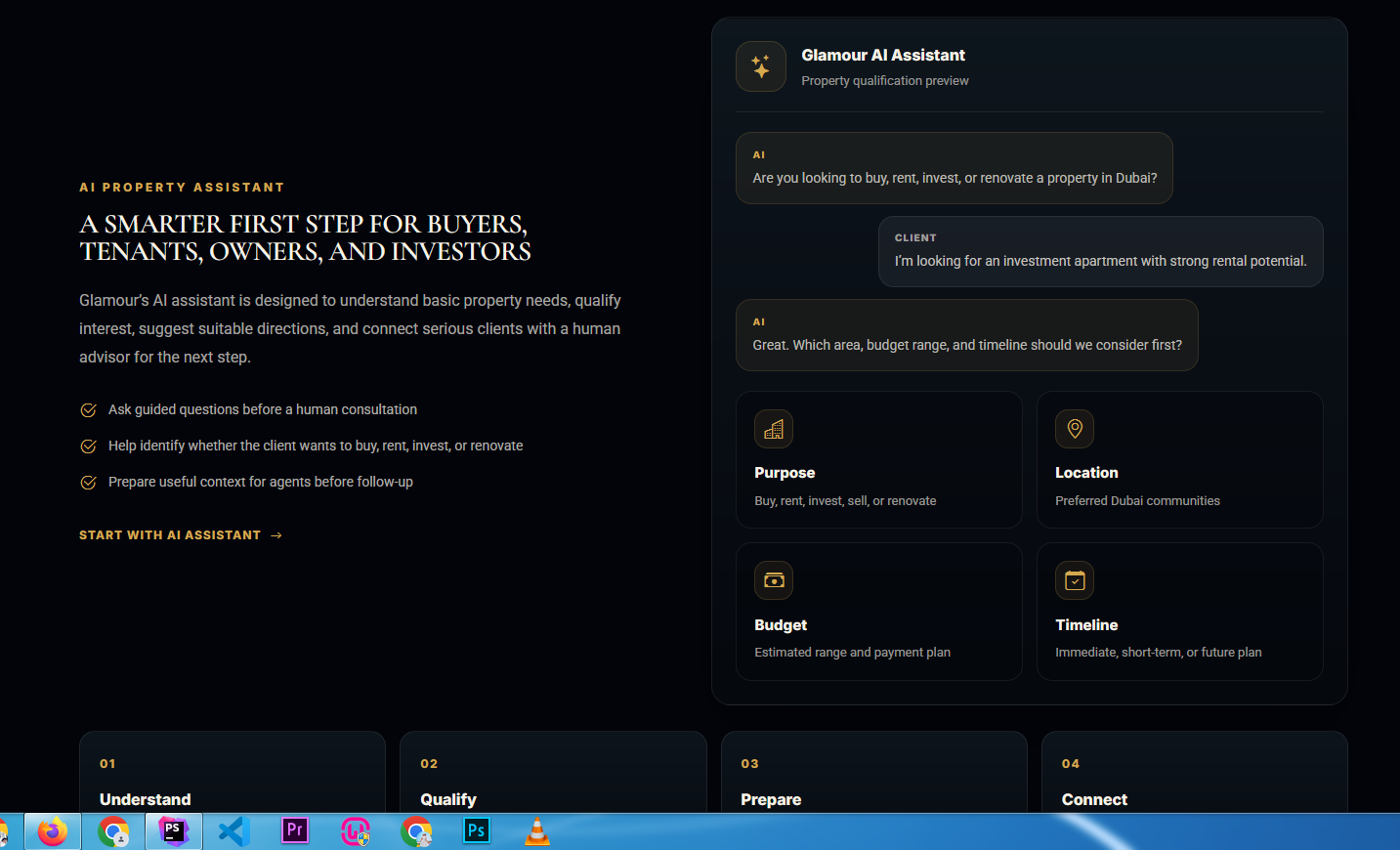Click "Prepare useful context for agents" text
The width and height of the screenshot is (1400, 850).
[261, 482]
